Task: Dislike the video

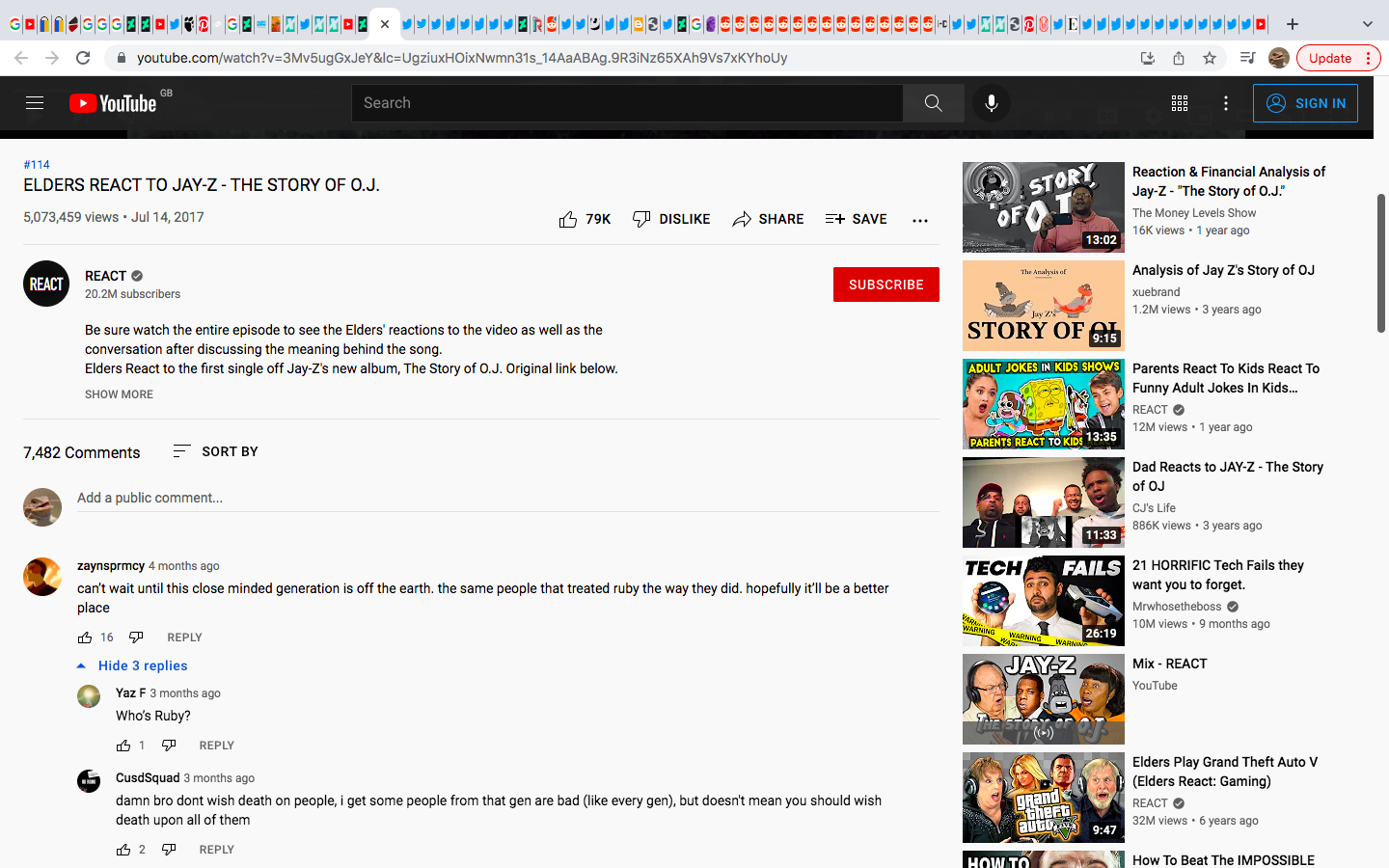Action: click(670, 219)
